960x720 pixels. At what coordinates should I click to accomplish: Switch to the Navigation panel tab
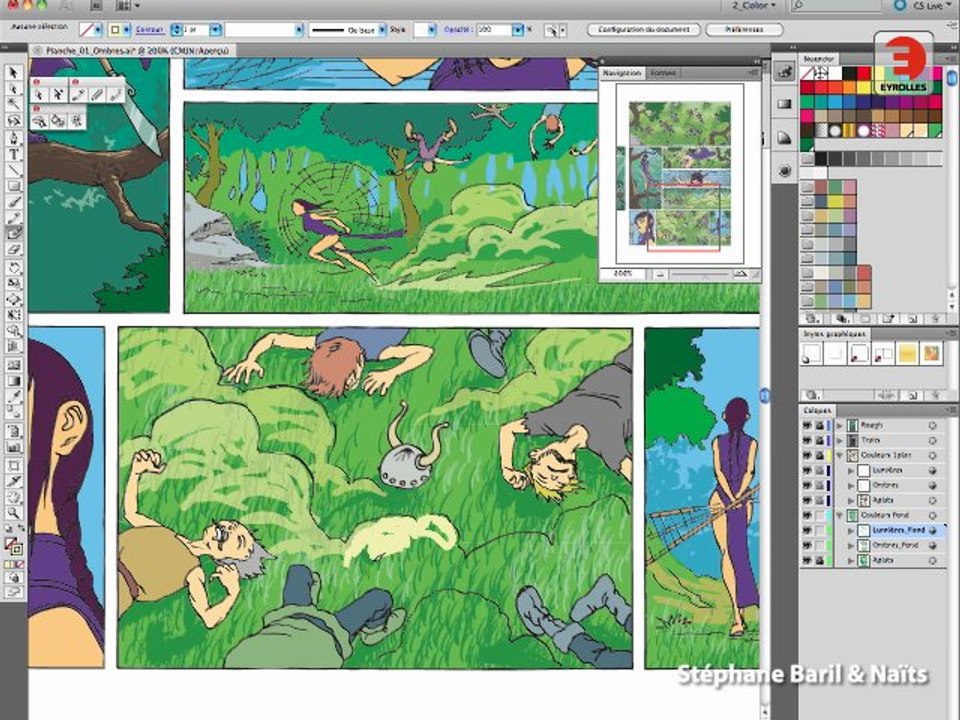pyautogui.click(x=621, y=73)
